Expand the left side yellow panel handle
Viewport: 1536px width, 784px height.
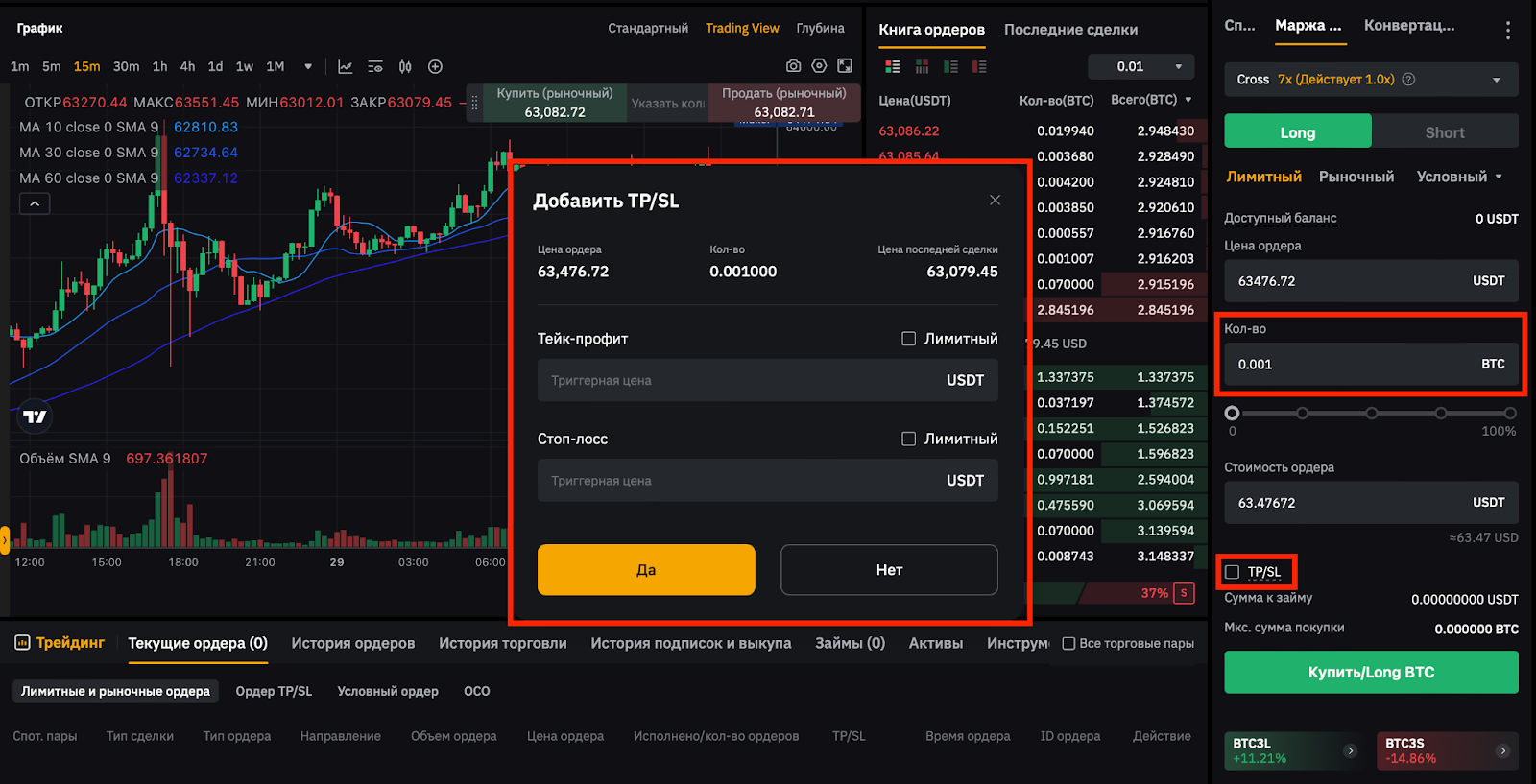tap(5, 539)
